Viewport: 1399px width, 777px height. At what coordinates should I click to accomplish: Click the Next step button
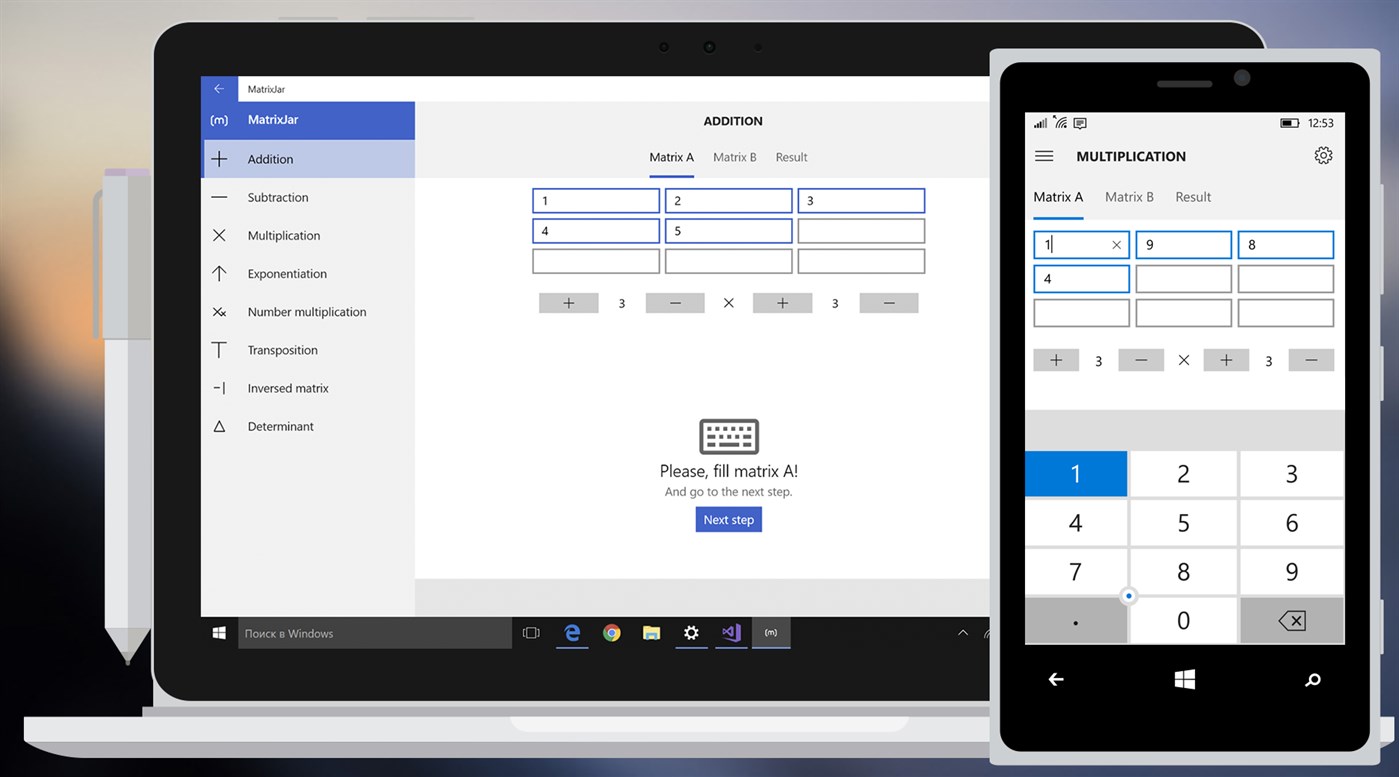(x=728, y=519)
